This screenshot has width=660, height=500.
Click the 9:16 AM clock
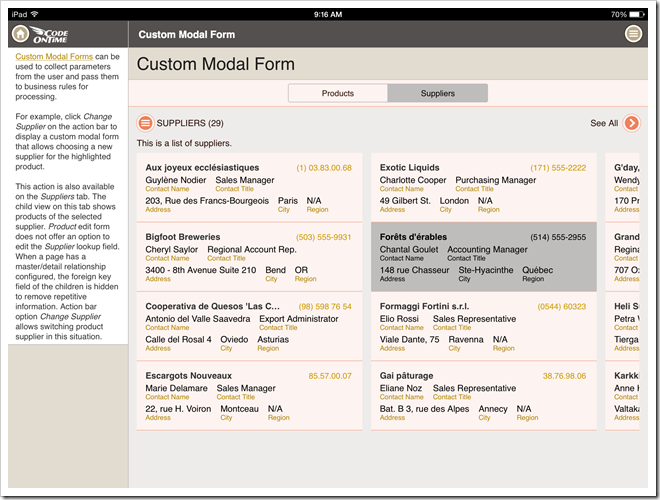328,14
